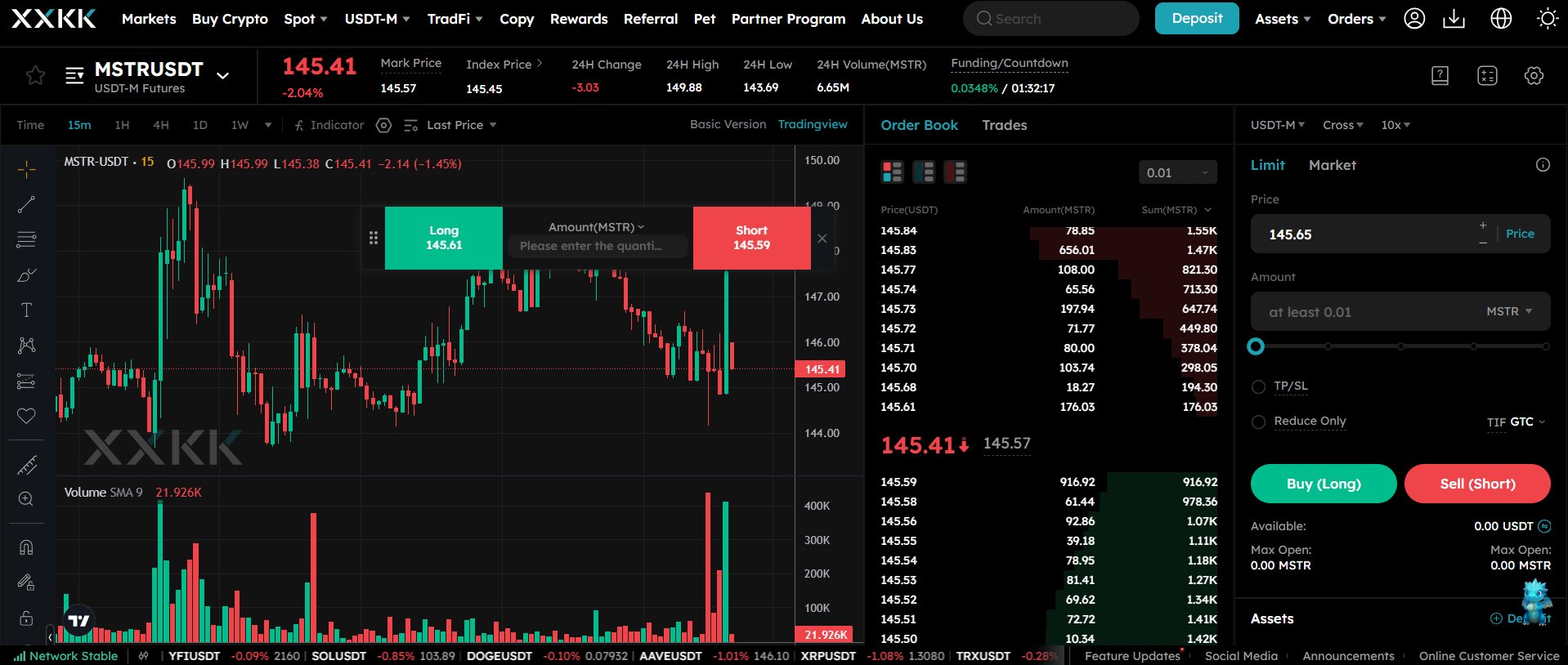The image size is (1568, 665).
Task: Click the Sell (Short) button
Action: [1477, 484]
